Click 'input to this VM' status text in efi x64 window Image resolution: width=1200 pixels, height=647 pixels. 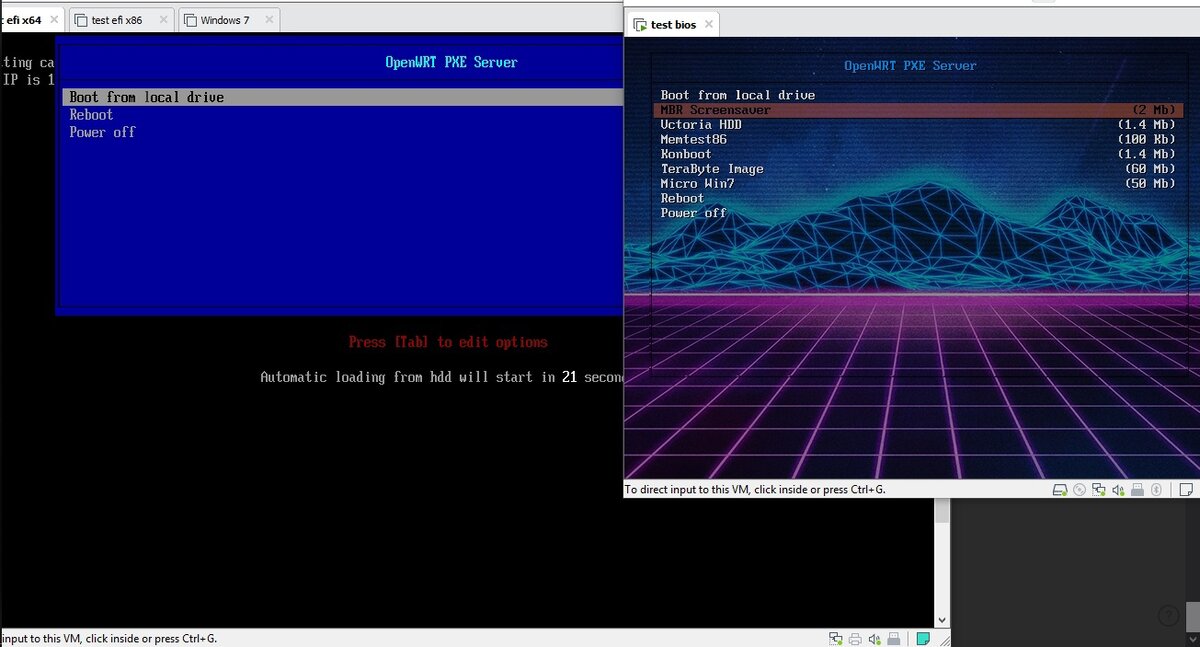[108, 638]
